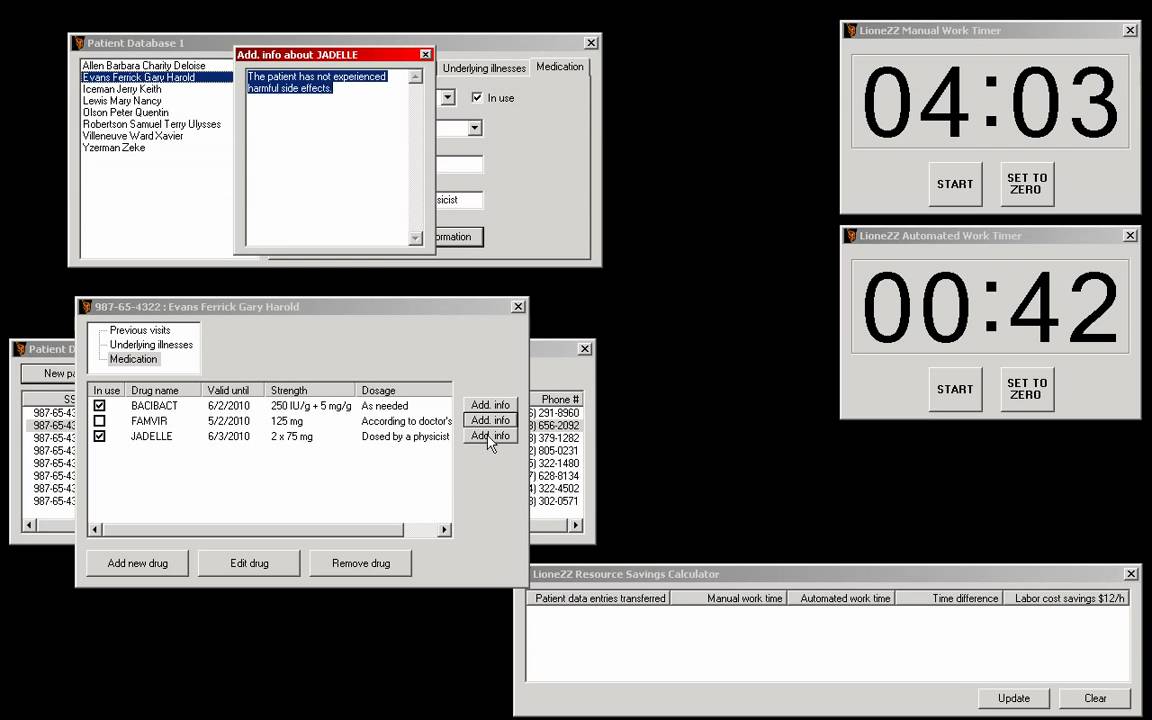Click Manual work time column header
The image size is (1152, 720).
728,598
